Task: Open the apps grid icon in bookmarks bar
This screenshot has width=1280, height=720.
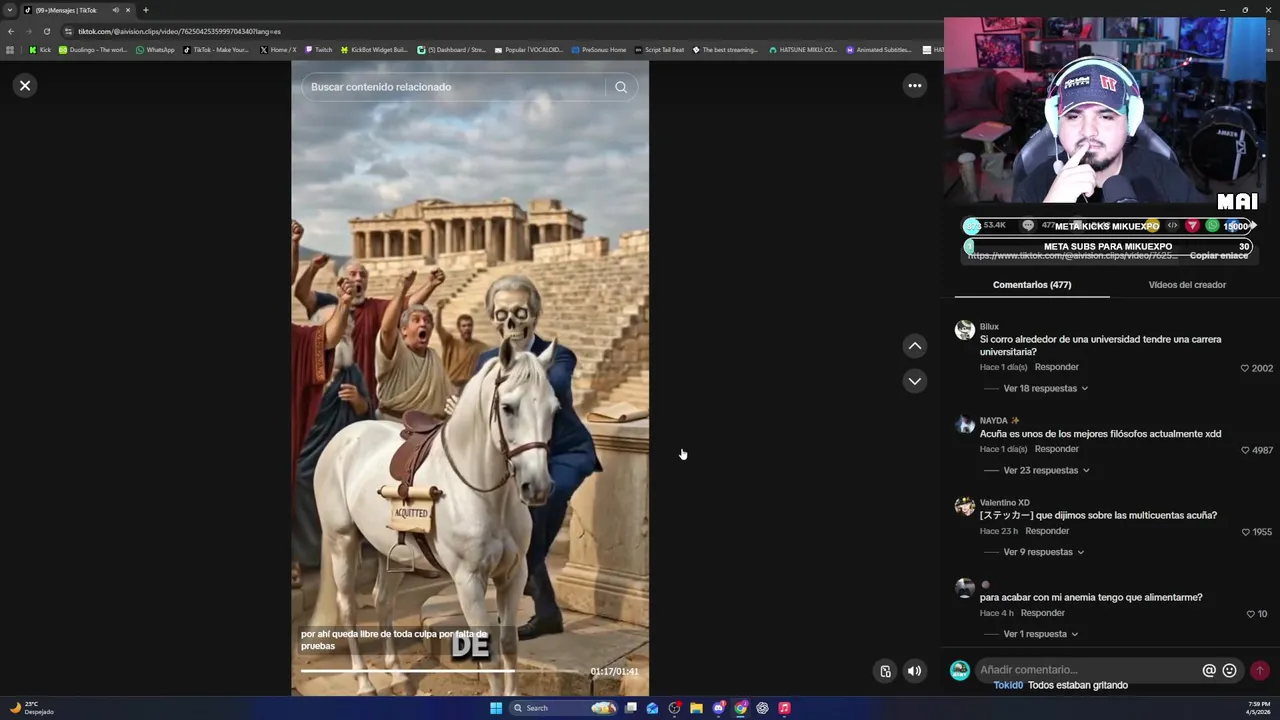Action: tap(10, 50)
